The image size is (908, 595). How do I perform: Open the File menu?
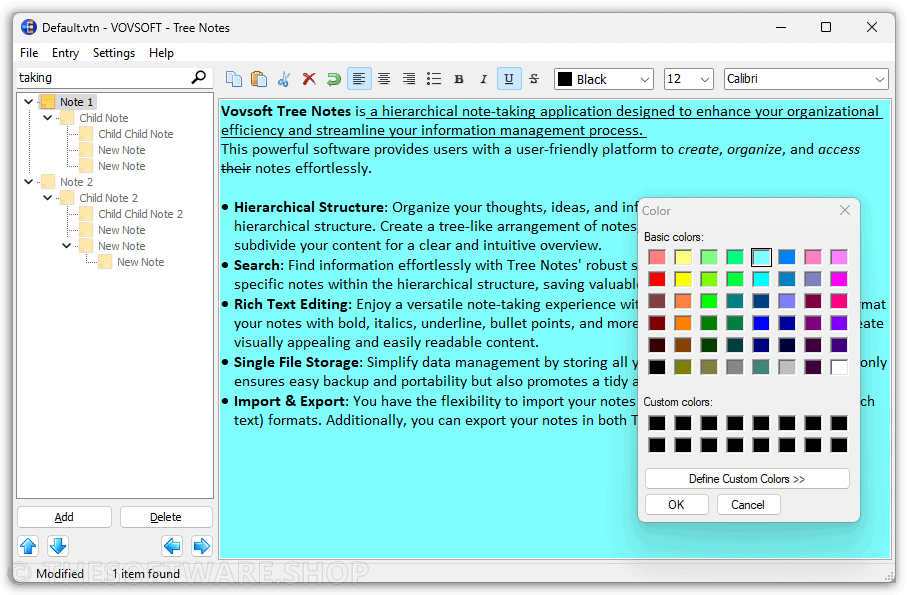(29, 53)
